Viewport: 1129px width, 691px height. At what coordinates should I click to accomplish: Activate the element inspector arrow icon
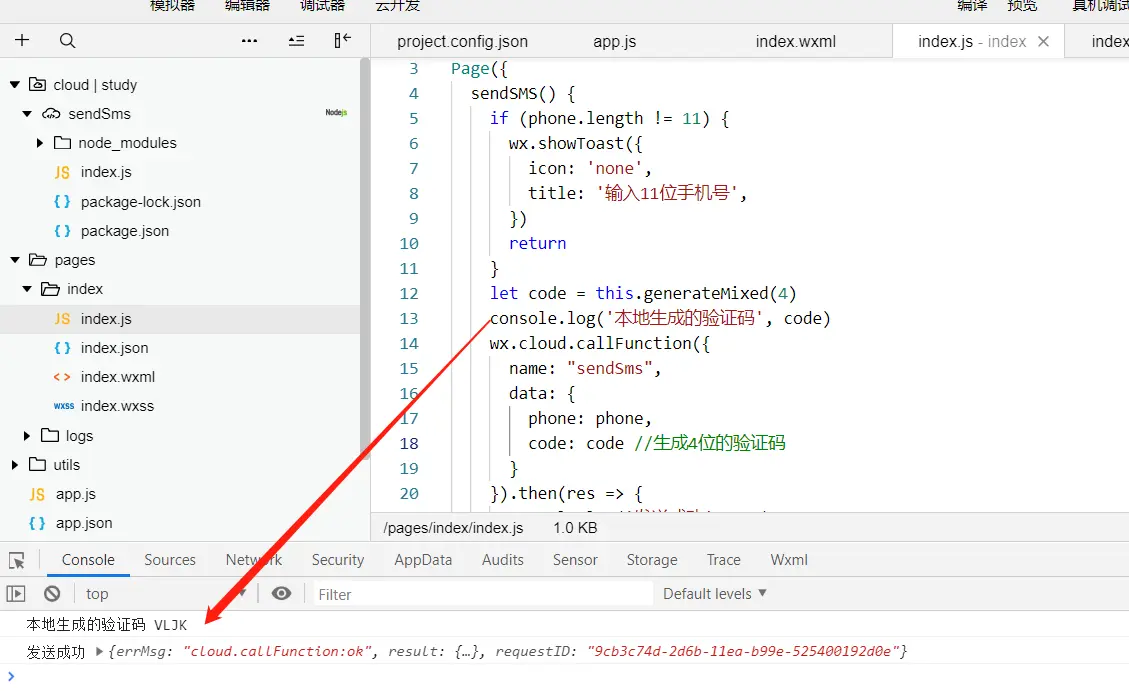pos(17,560)
